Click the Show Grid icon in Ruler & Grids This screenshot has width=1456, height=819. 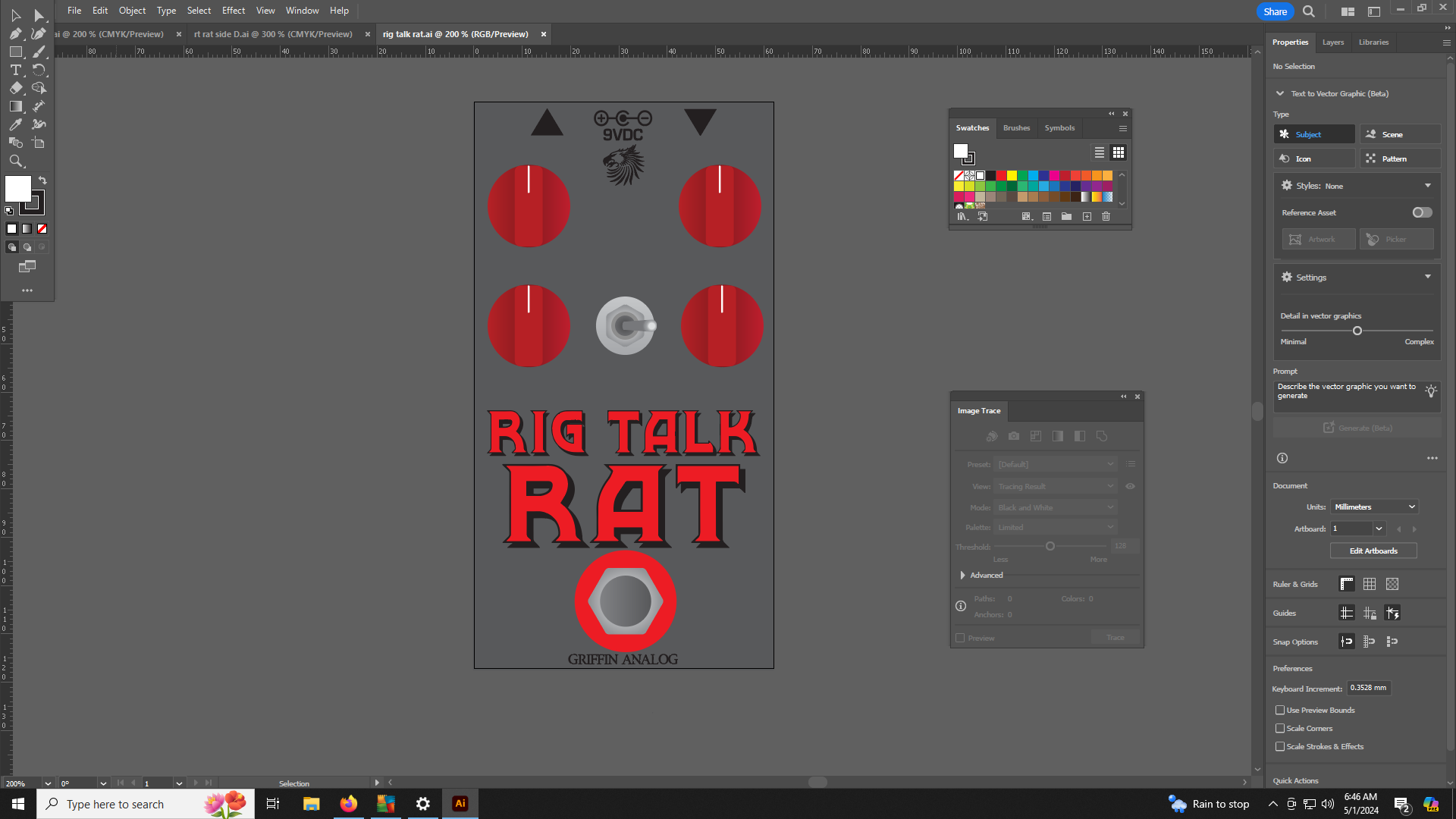tap(1370, 584)
